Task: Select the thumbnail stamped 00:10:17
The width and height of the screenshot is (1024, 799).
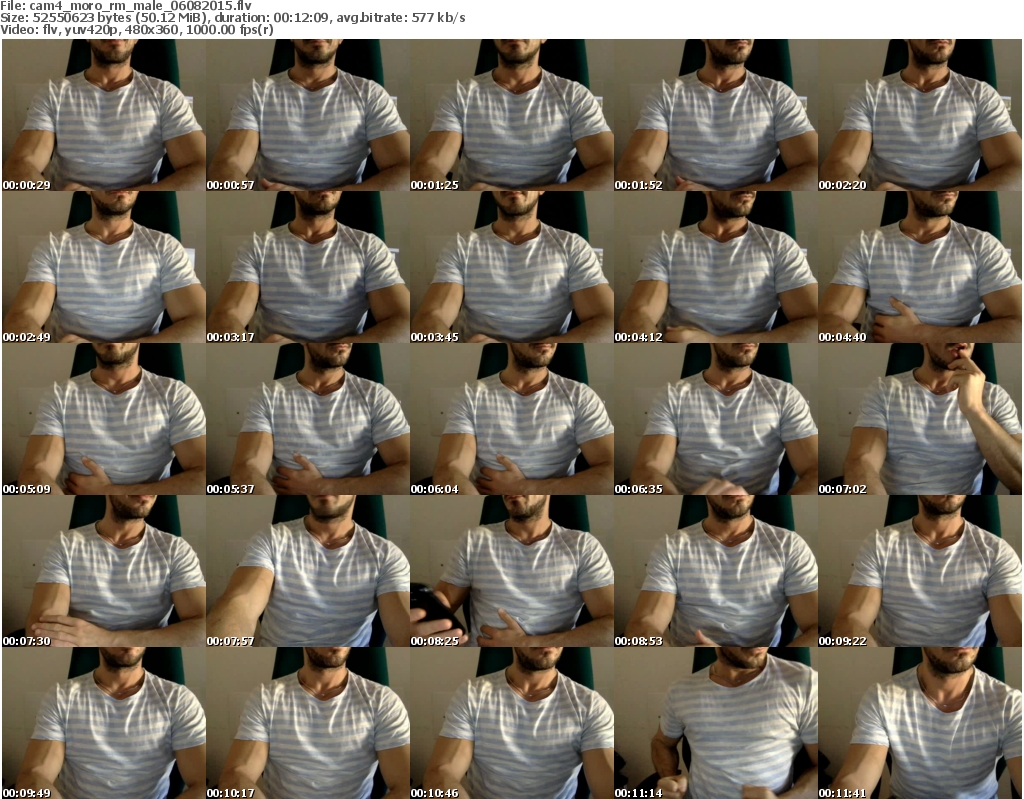Action: coord(308,723)
